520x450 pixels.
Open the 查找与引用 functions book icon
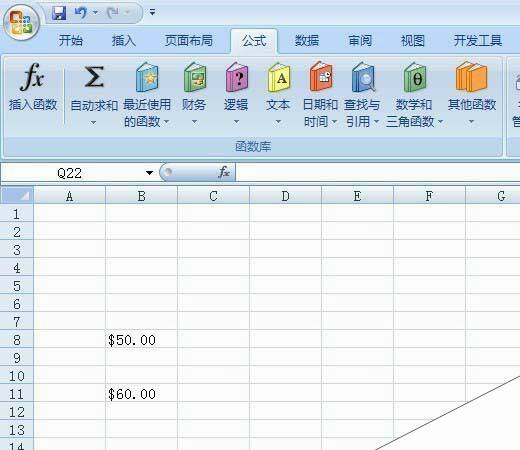363,77
